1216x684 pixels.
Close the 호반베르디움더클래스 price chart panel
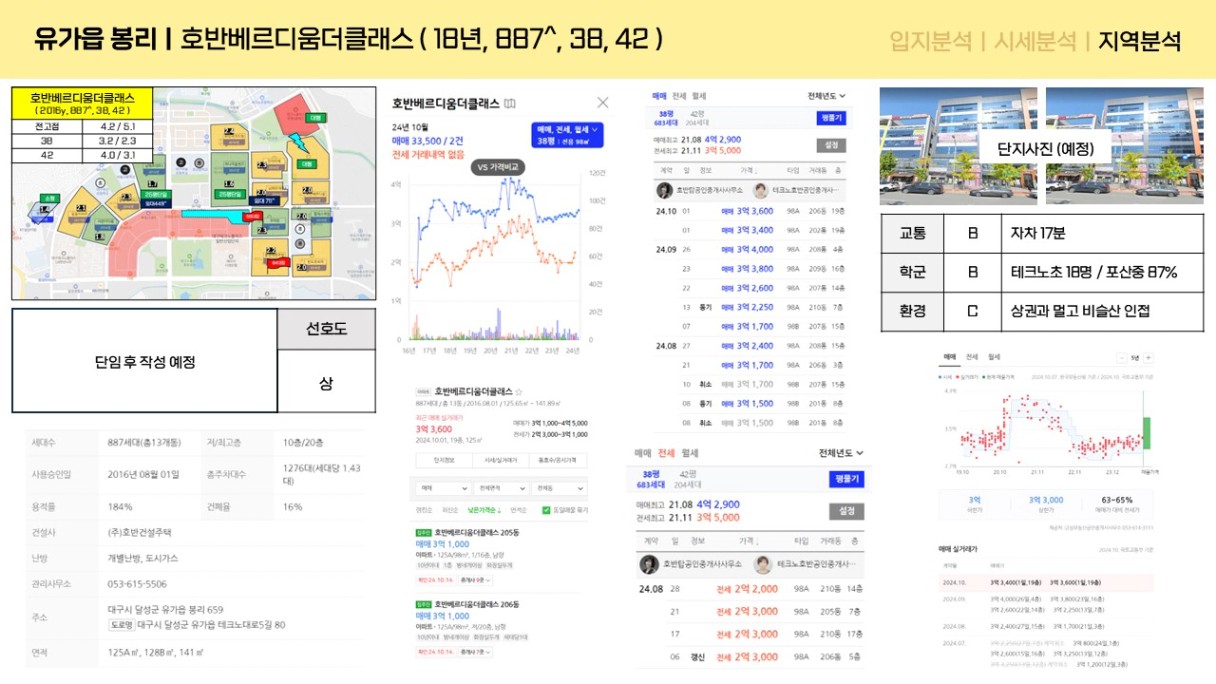pos(602,102)
